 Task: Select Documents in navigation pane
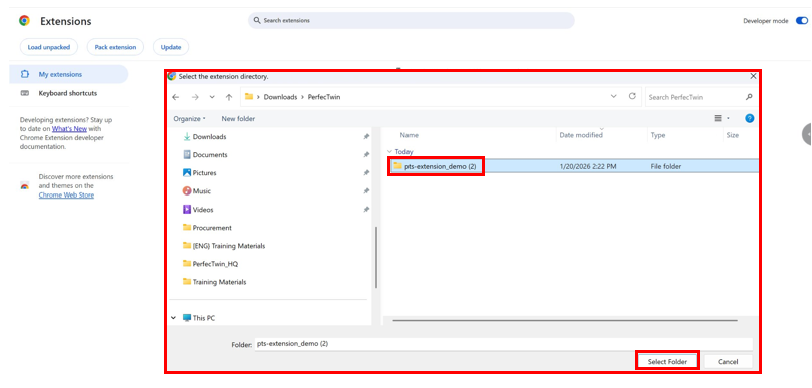pos(210,155)
